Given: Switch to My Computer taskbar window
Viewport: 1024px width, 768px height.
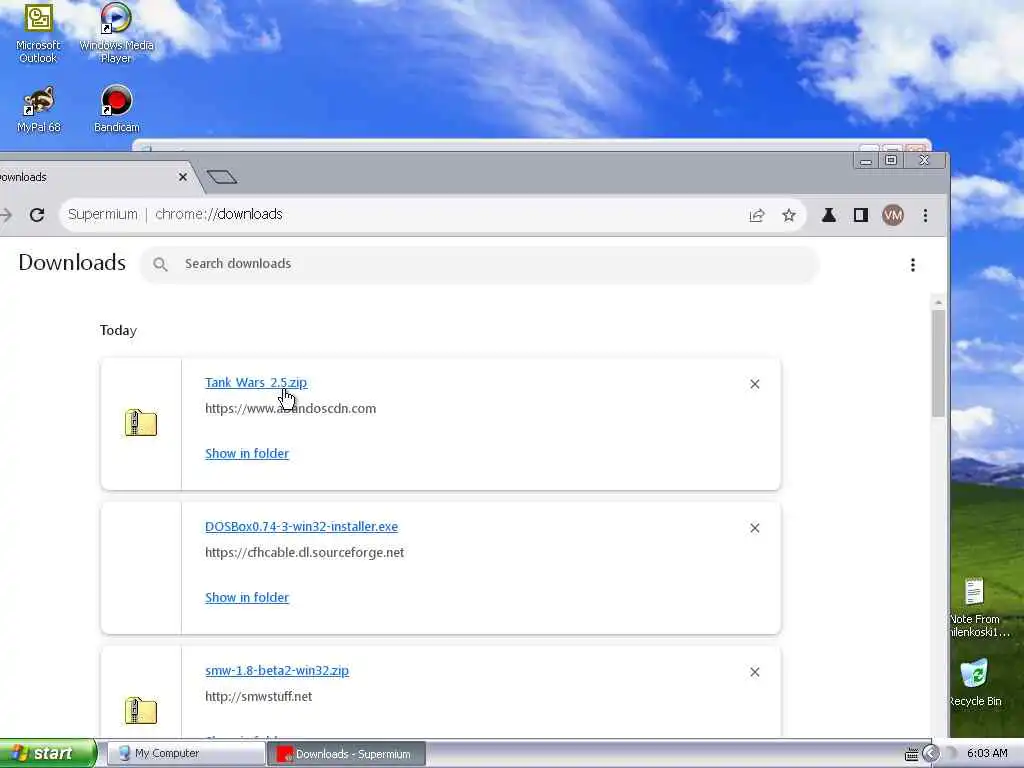Looking at the screenshot, I should coord(185,754).
